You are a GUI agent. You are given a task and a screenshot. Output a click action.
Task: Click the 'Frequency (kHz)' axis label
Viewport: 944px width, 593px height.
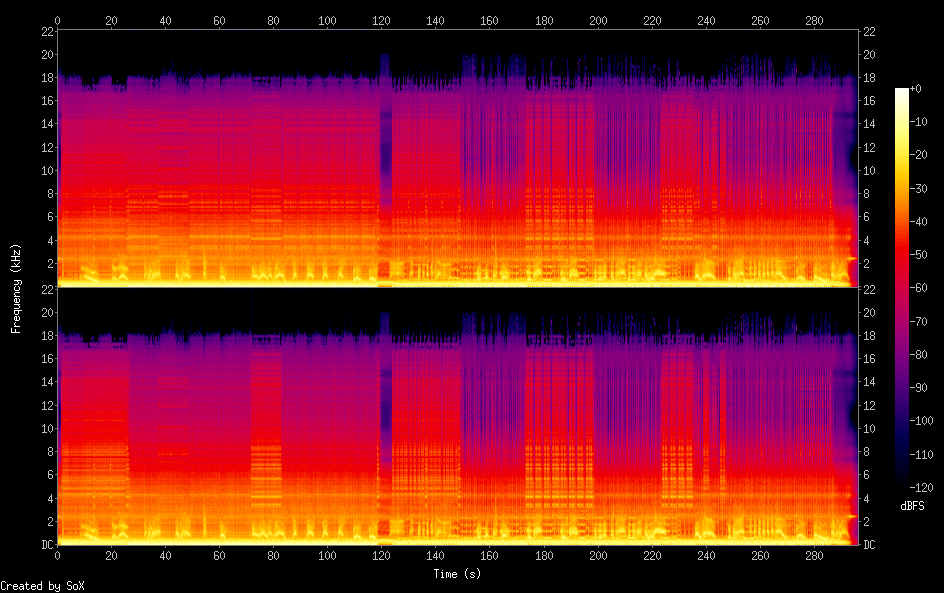[16, 288]
